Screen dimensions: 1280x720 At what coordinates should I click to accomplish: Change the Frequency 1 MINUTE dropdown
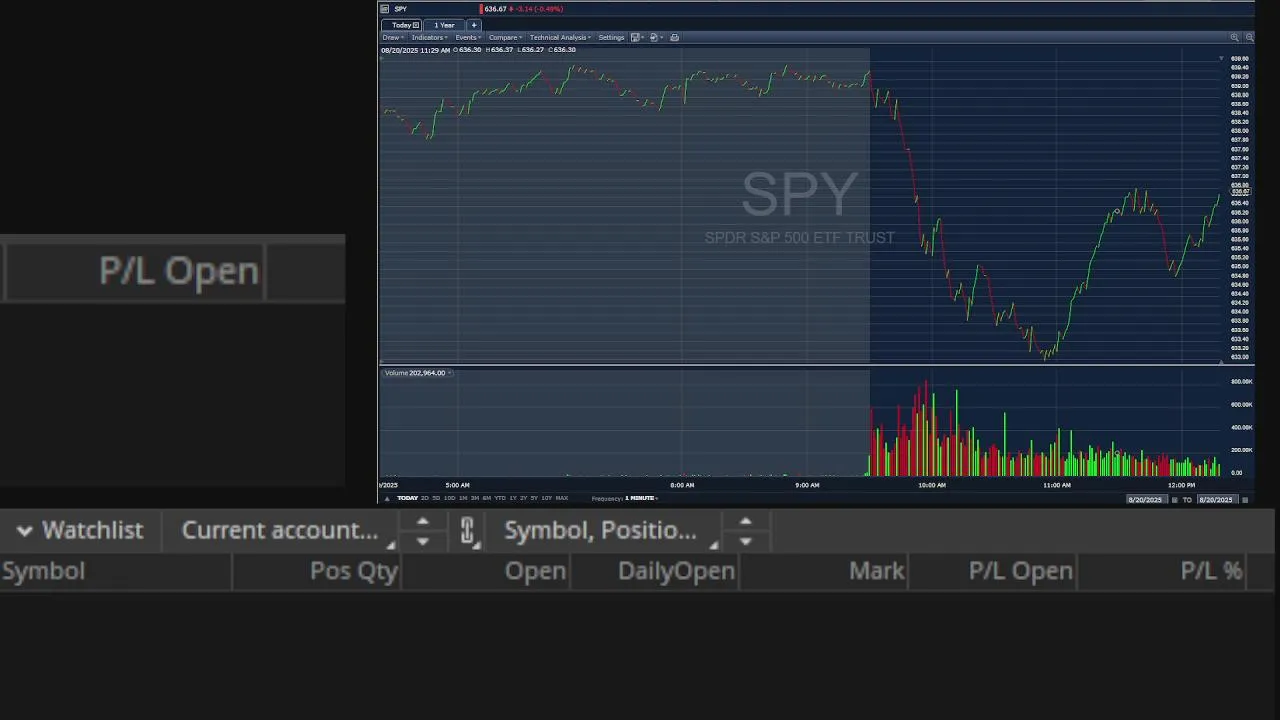(640, 498)
